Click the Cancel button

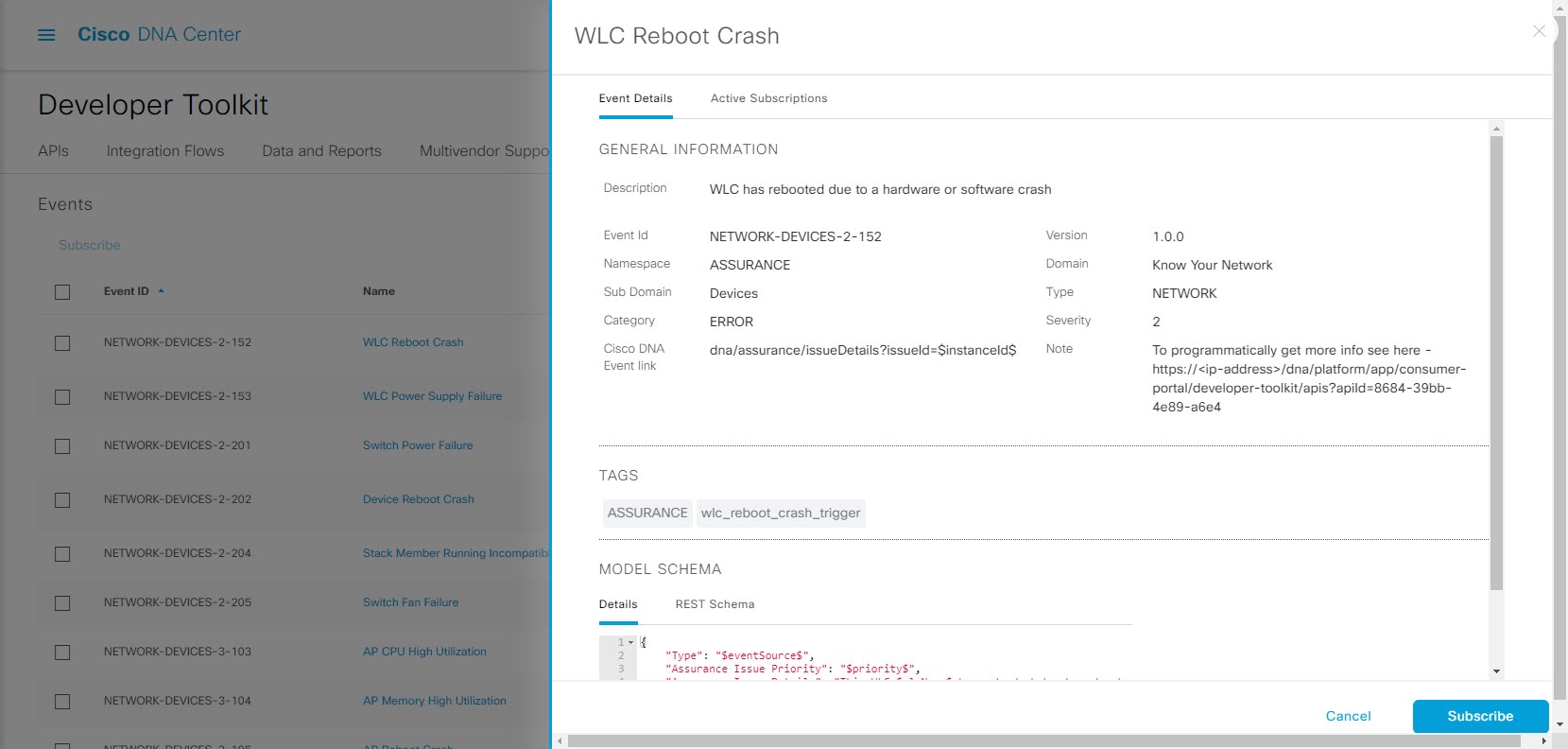pyautogui.click(x=1348, y=716)
